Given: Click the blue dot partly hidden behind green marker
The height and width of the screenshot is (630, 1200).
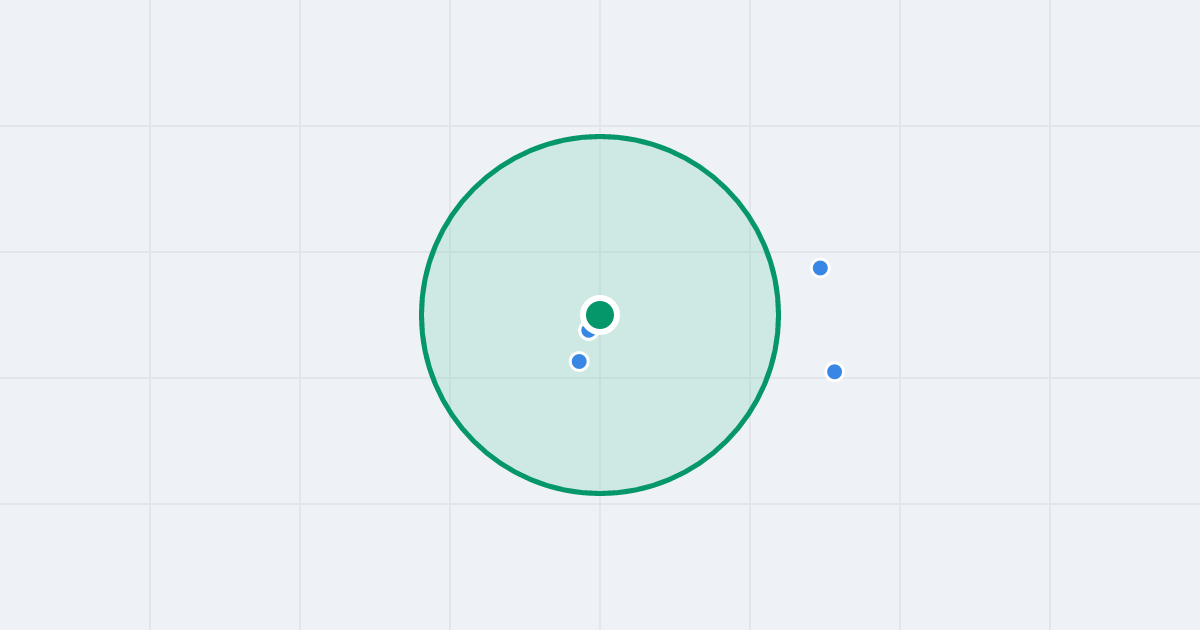Looking at the screenshot, I should pos(585,332).
